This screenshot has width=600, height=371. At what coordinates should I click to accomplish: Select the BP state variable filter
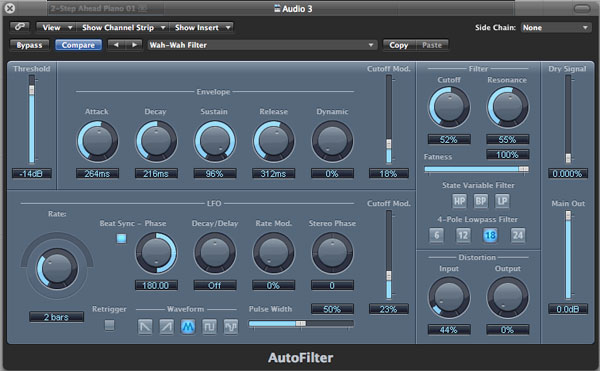point(481,201)
